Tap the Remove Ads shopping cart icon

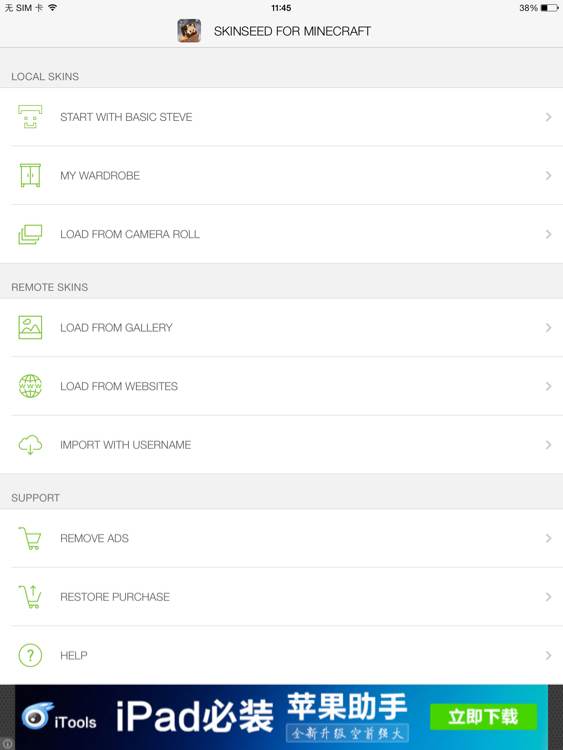[x=30, y=538]
